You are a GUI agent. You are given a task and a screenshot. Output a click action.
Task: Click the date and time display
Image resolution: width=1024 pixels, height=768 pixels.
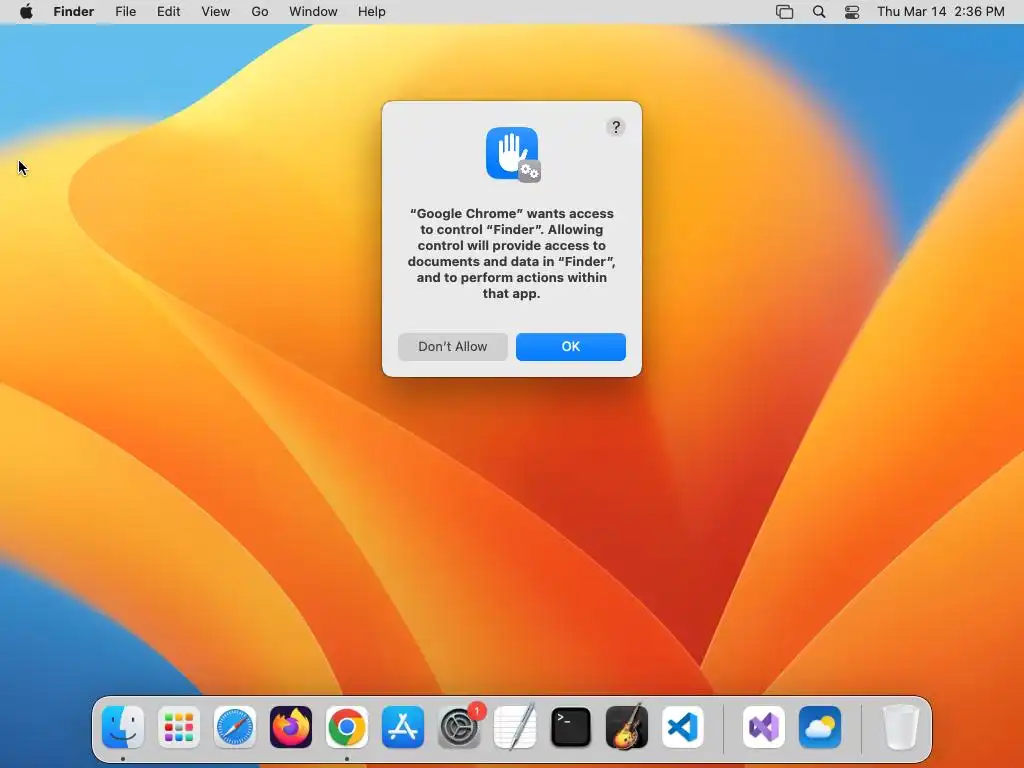pyautogui.click(x=940, y=12)
